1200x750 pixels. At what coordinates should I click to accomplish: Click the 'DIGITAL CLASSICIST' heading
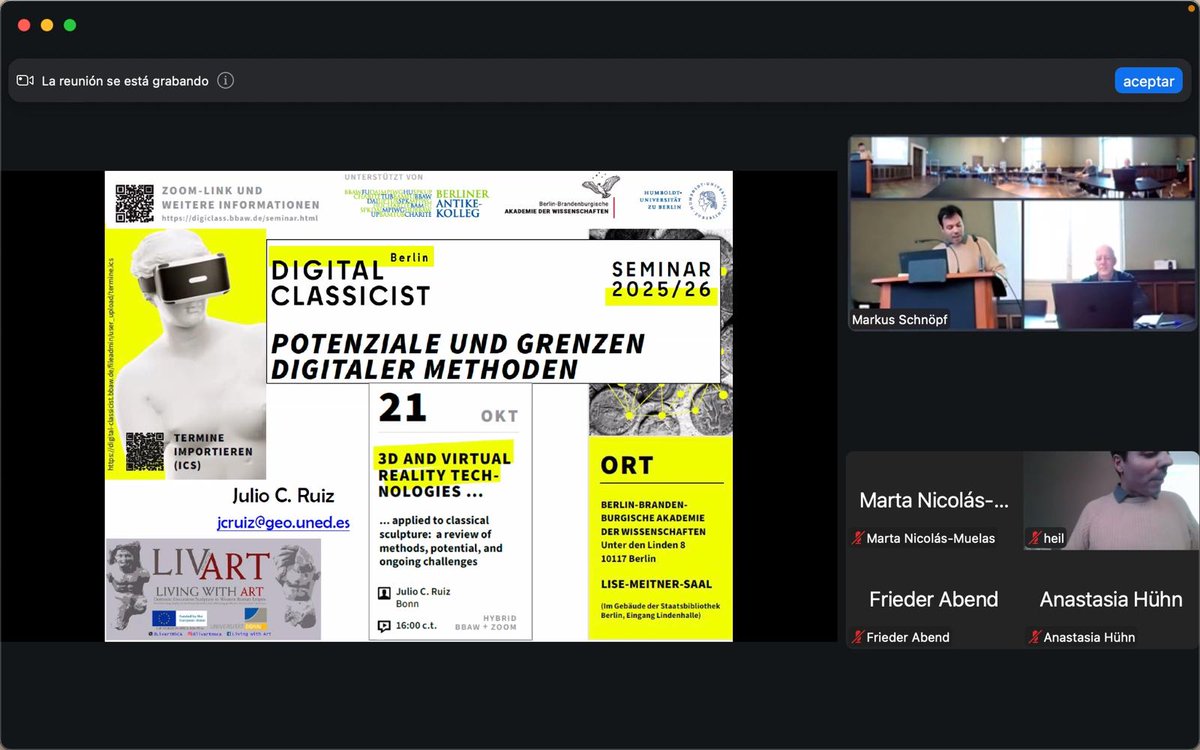tap(350, 283)
